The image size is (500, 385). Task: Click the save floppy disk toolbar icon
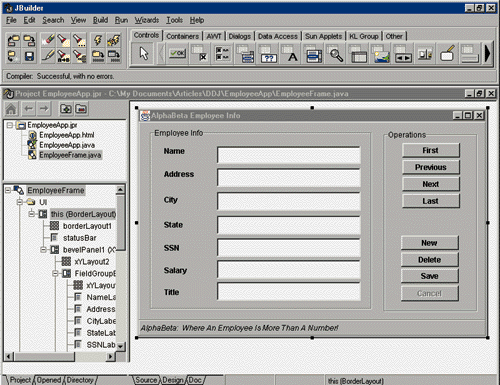point(29,56)
